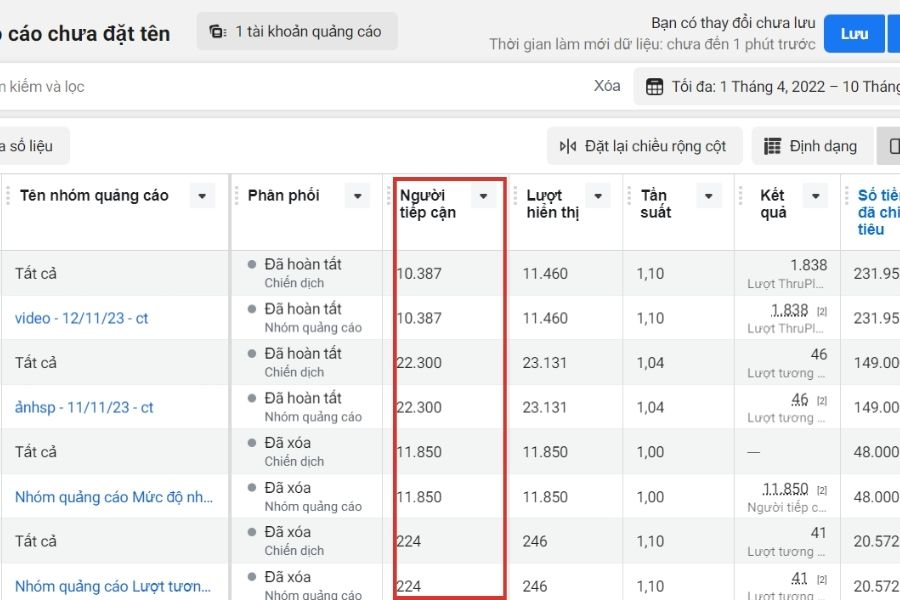The image size is (900, 600).
Task: Open the date range picker
Action: [767, 87]
